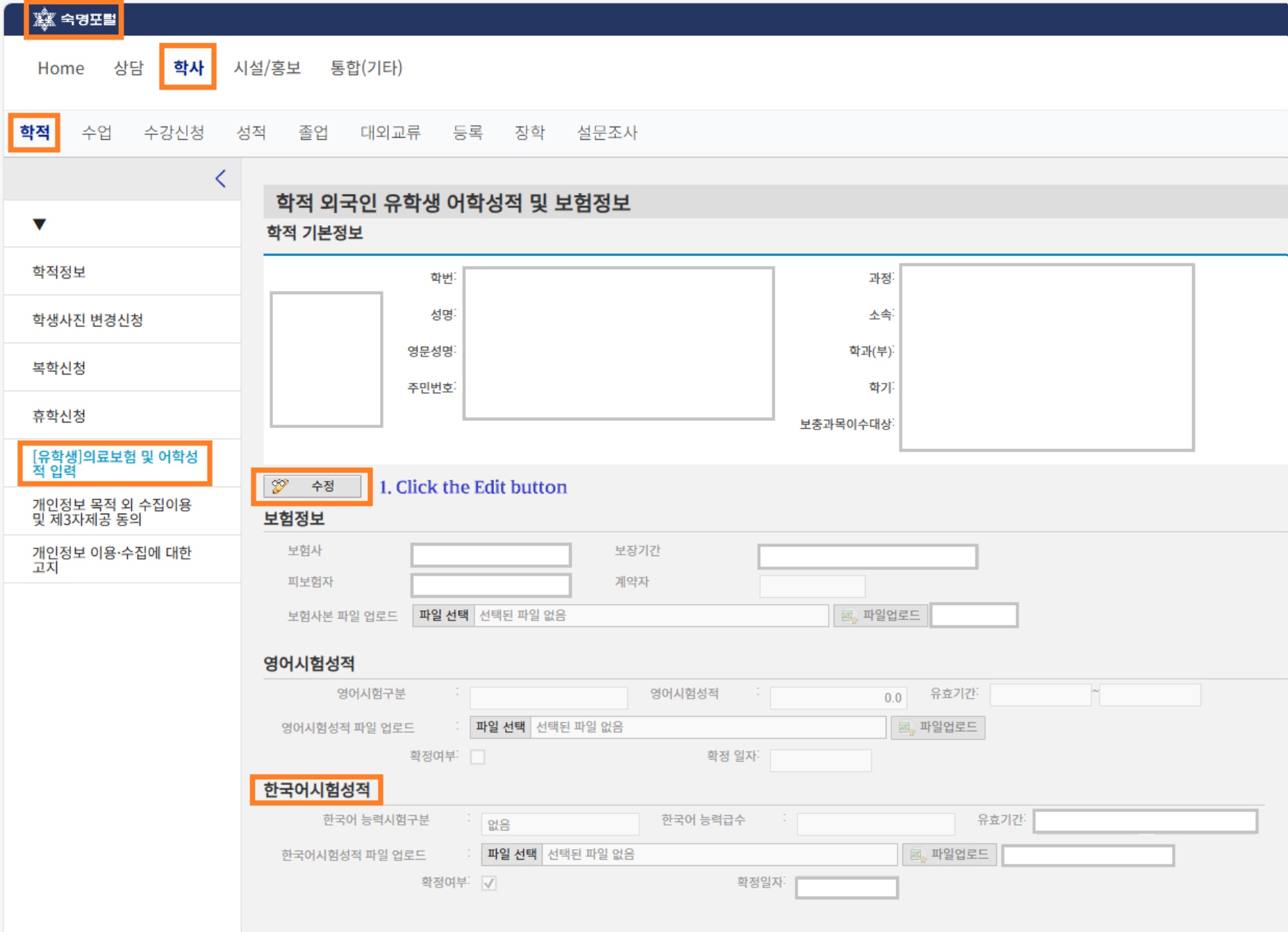This screenshot has height=932, width=1288.
Task: Collapse the sidebar with the left chevron
Action: [x=221, y=179]
